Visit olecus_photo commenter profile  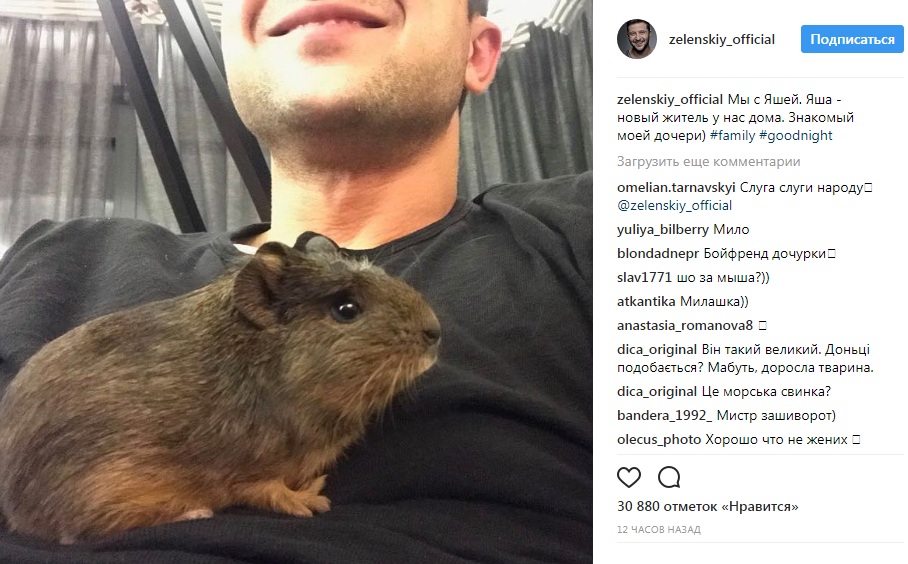pyautogui.click(x=659, y=440)
